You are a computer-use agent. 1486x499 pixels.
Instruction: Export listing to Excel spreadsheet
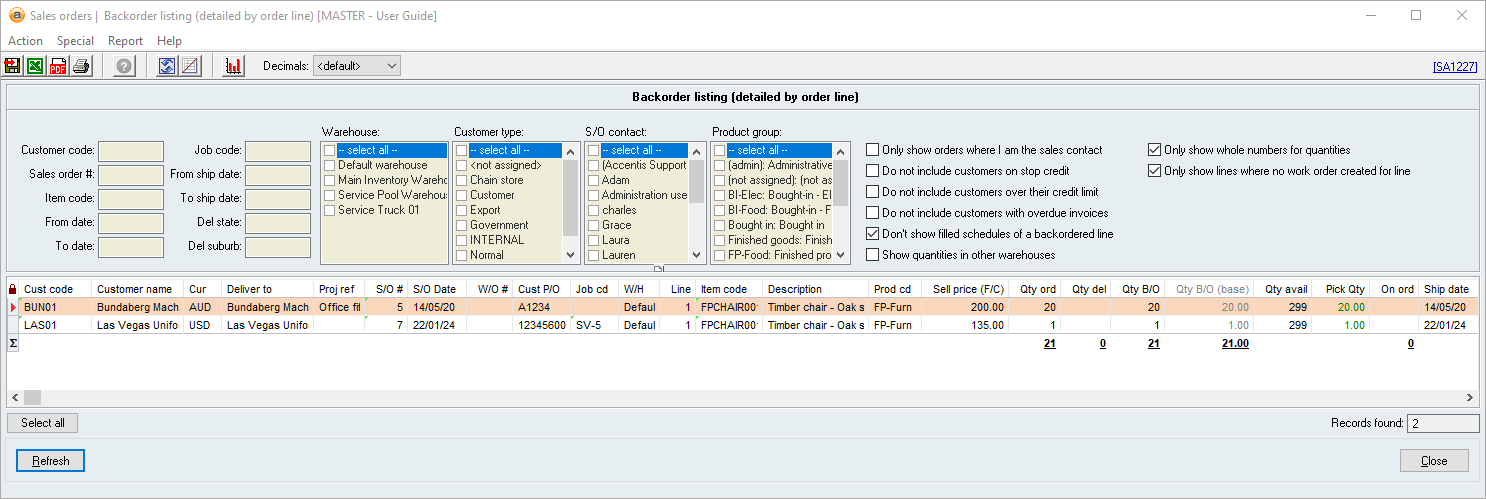pyautogui.click(x=35, y=66)
